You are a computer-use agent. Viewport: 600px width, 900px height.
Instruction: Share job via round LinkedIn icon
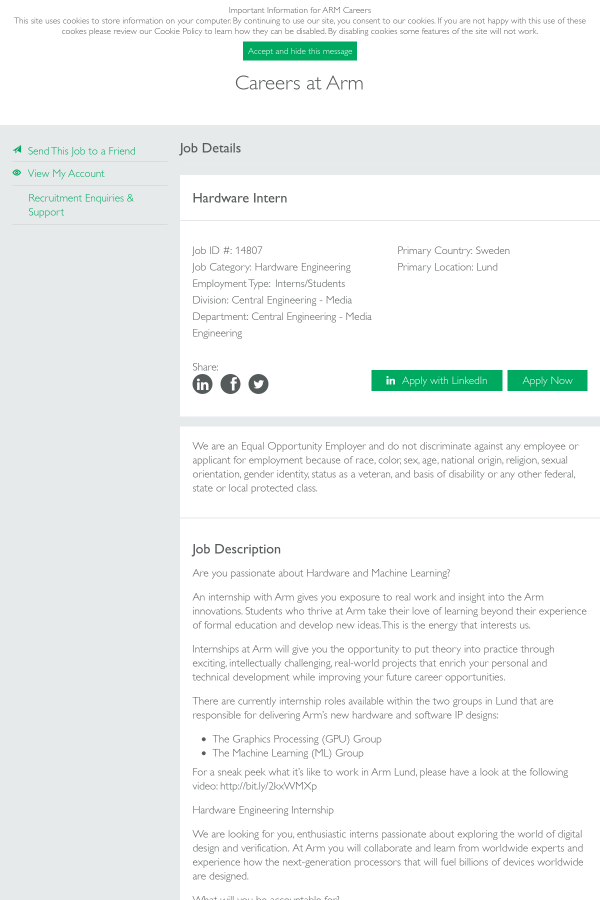pyautogui.click(x=202, y=384)
